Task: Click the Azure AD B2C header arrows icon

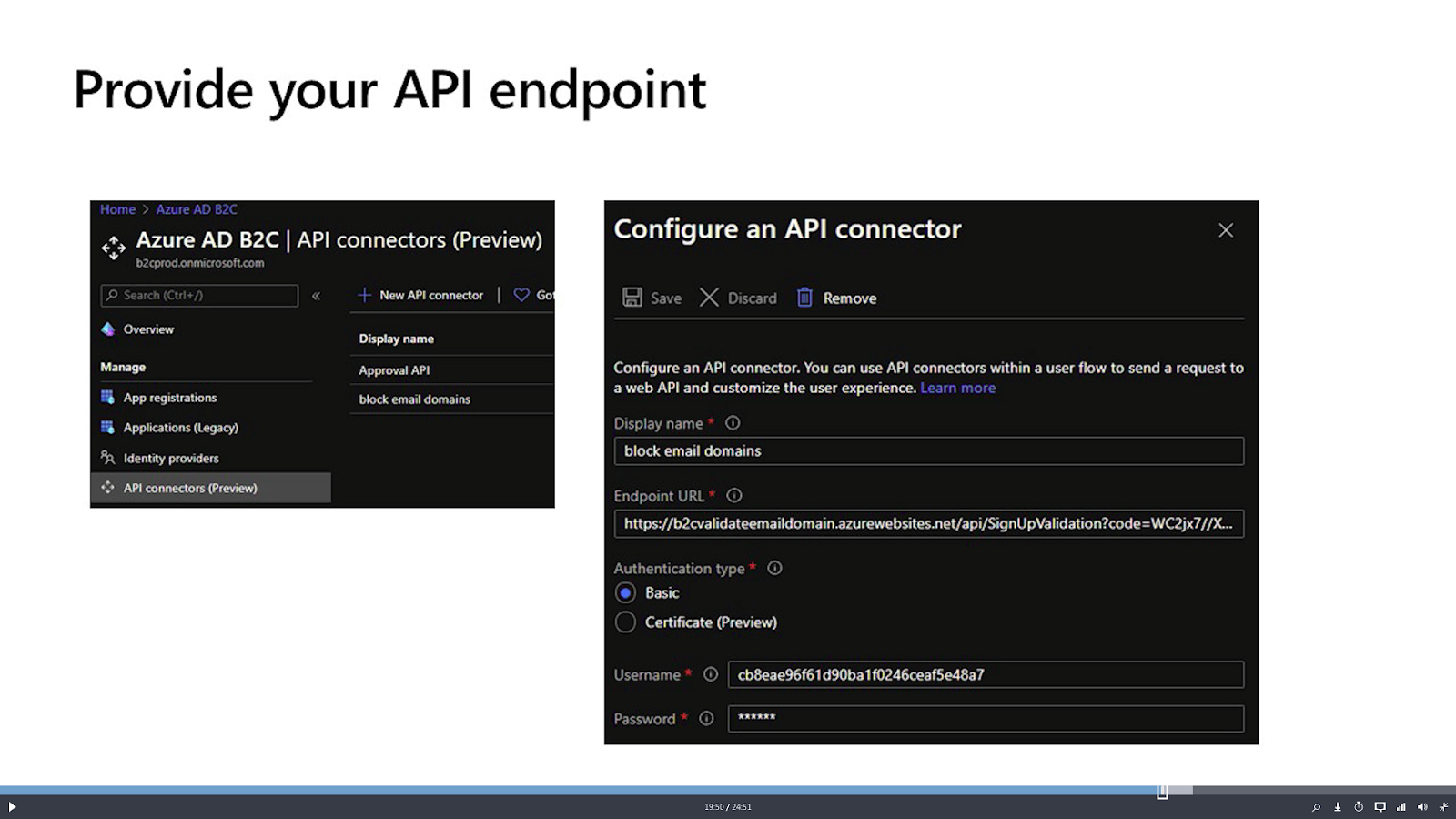Action: click(x=114, y=248)
